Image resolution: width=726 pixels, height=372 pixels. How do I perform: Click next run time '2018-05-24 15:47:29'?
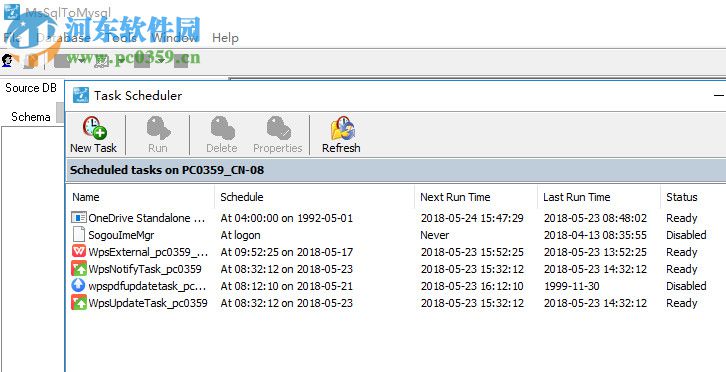(472, 218)
